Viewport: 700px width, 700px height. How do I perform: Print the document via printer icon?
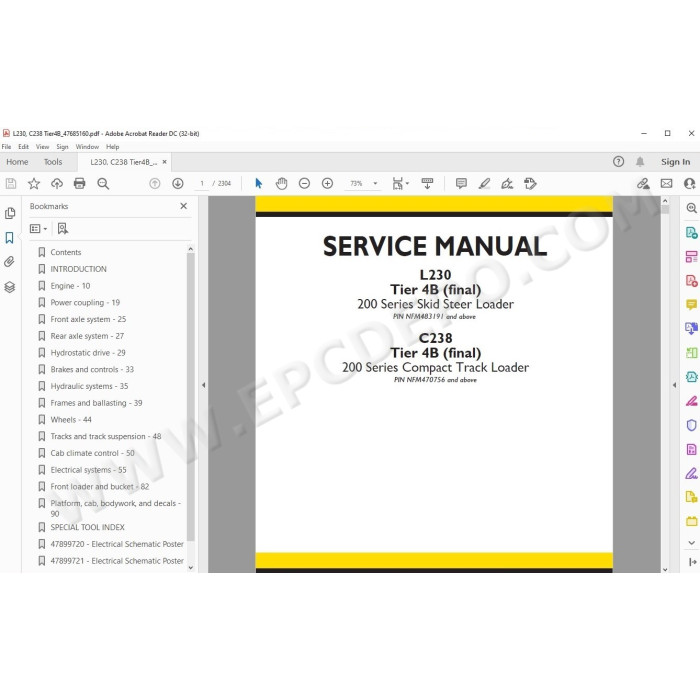79,183
